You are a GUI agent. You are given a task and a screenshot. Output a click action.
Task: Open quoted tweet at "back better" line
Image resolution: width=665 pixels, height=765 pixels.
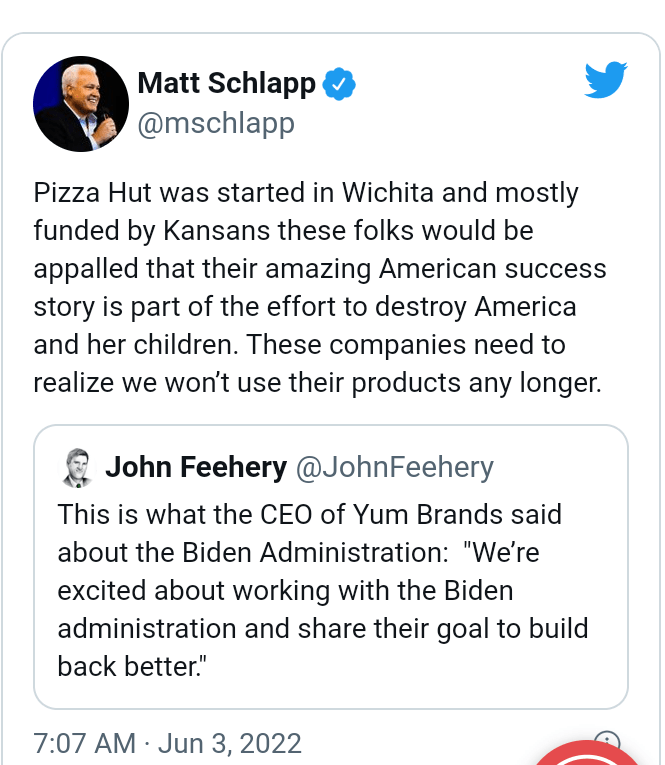pyautogui.click(x=127, y=667)
